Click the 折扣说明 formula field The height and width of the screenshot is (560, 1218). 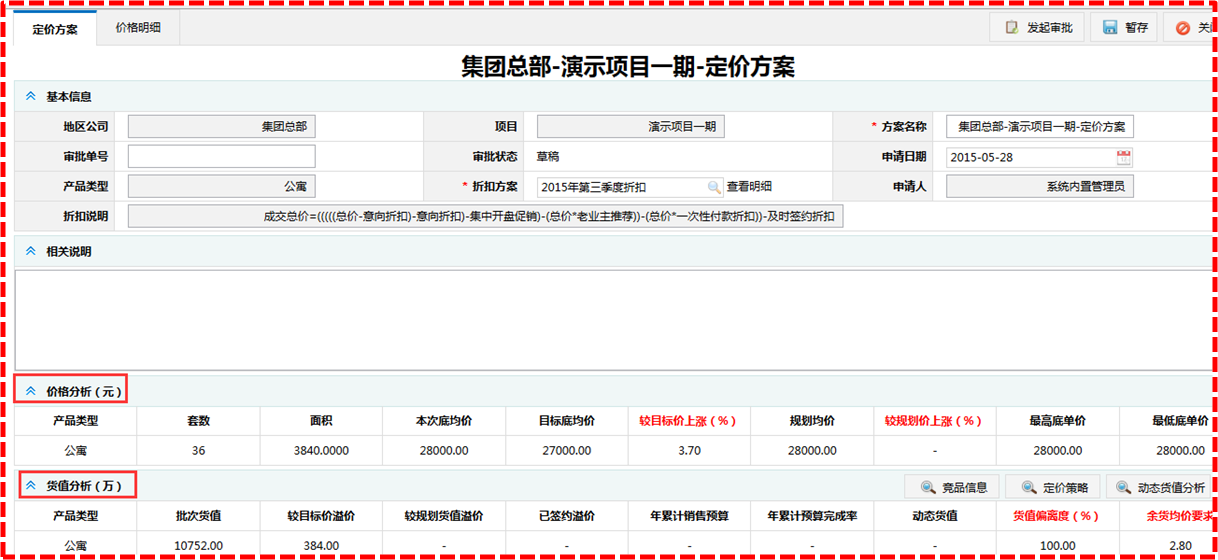pyautogui.click(x=485, y=217)
